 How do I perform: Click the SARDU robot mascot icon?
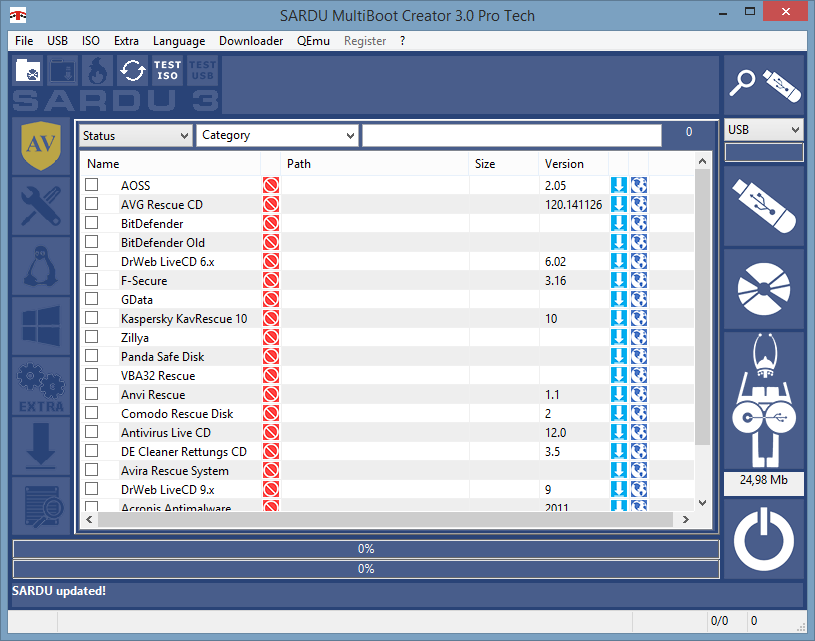click(x=764, y=401)
